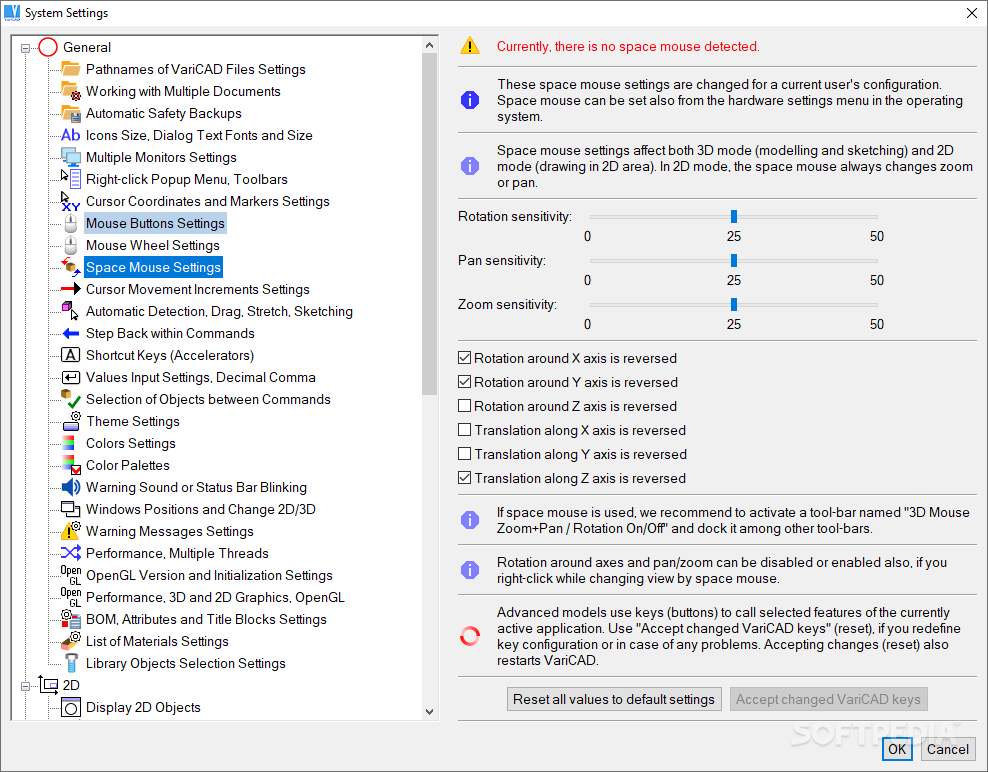Click the Windows Positions and Change 2D/3D icon

pyautogui.click(x=71, y=509)
